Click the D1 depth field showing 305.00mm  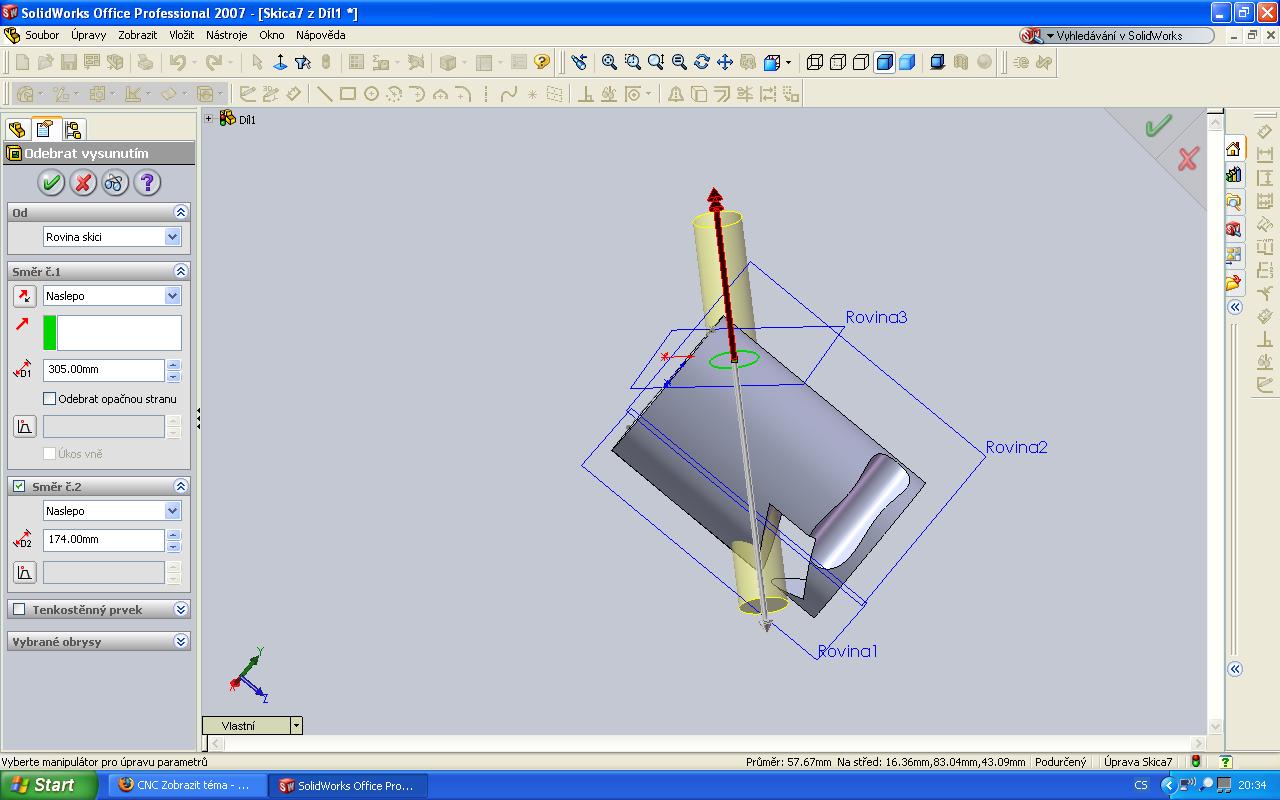pyautogui.click(x=103, y=370)
